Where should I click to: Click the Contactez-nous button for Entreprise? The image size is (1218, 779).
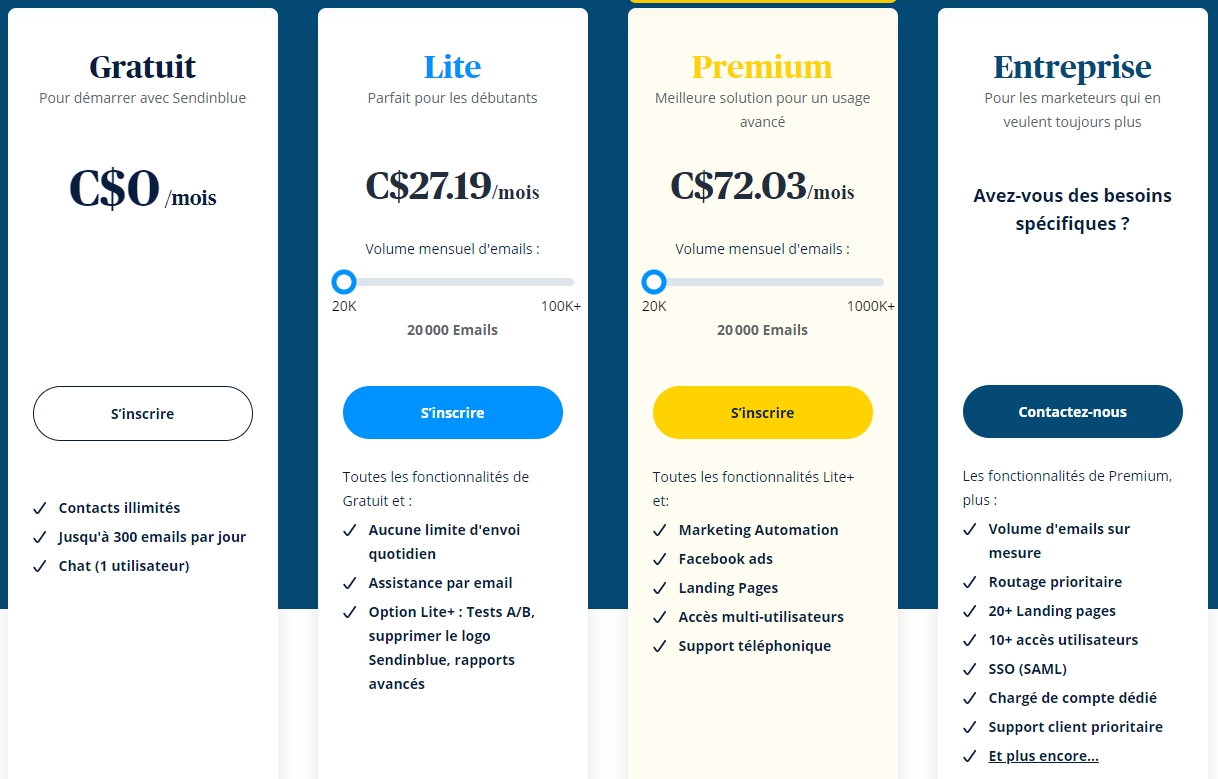point(1072,412)
